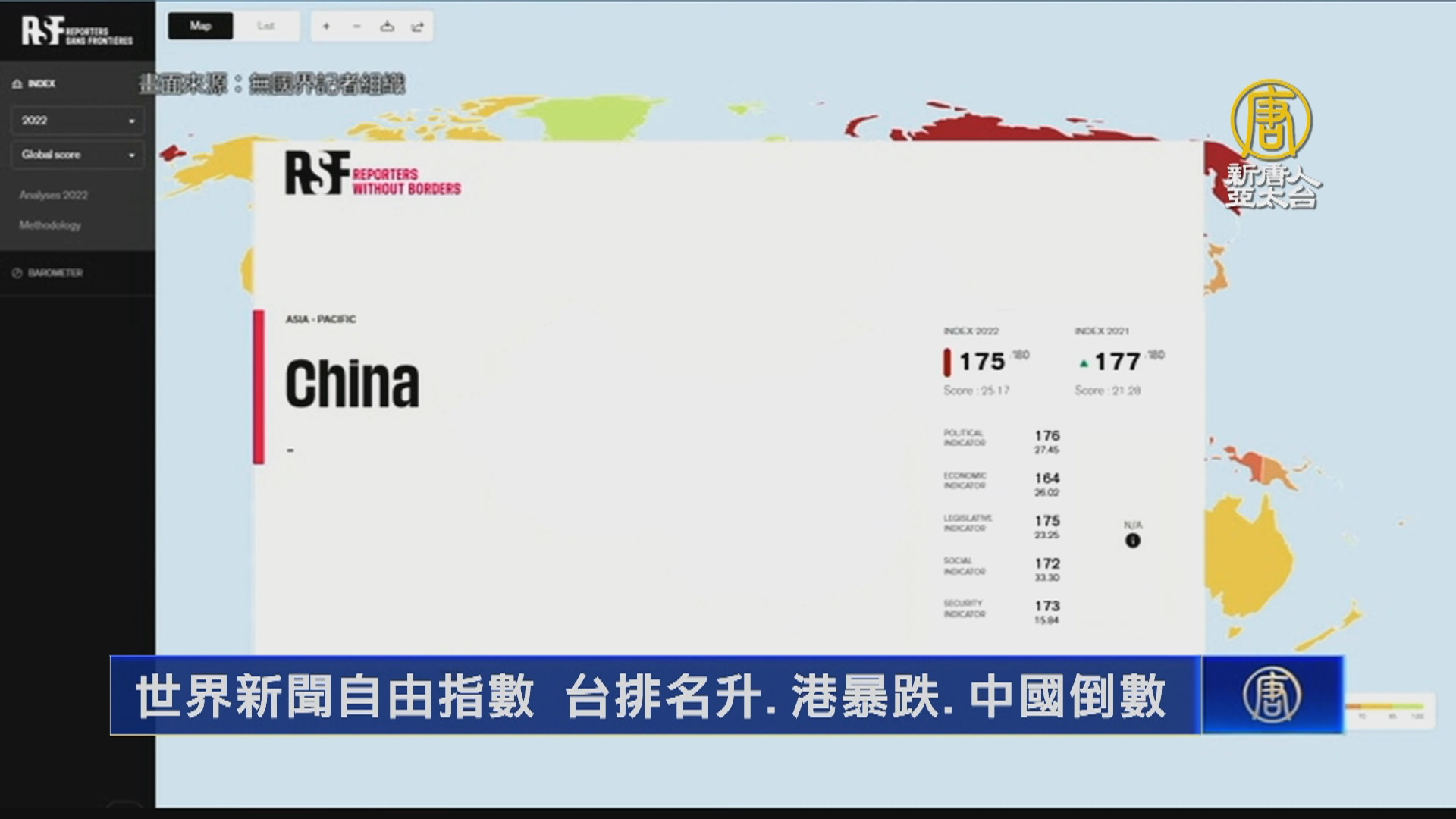This screenshot has width=1456, height=819.
Task: Click the N/A info circle icon
Action: [1132, 541]
